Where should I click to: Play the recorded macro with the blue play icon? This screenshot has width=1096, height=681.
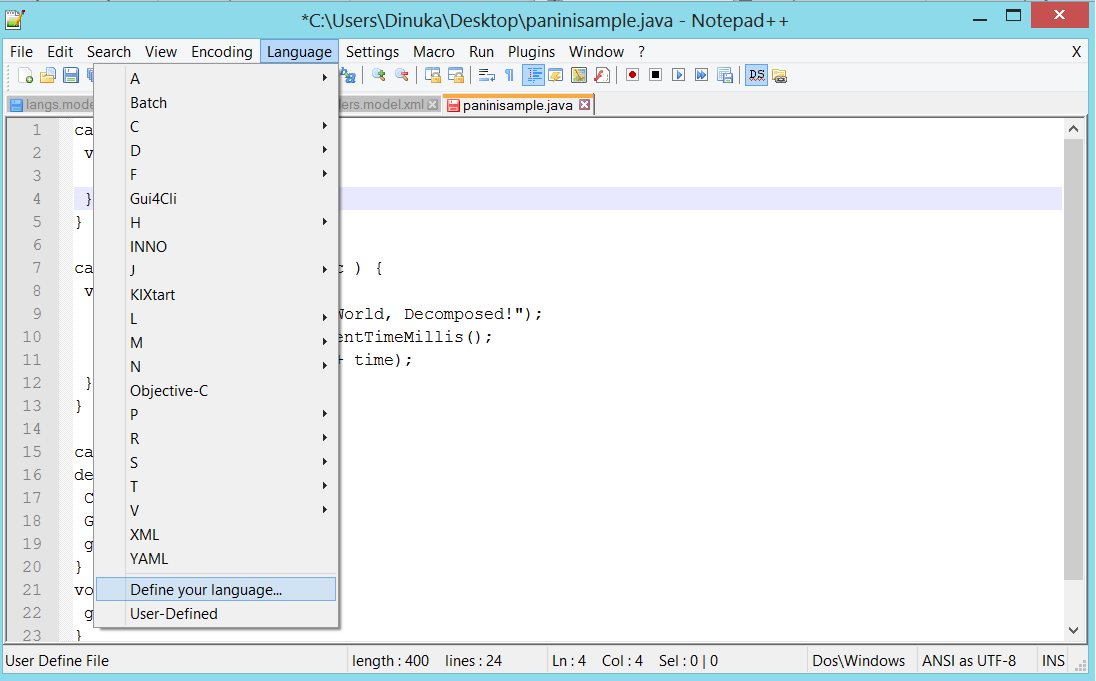click(680, 74)
